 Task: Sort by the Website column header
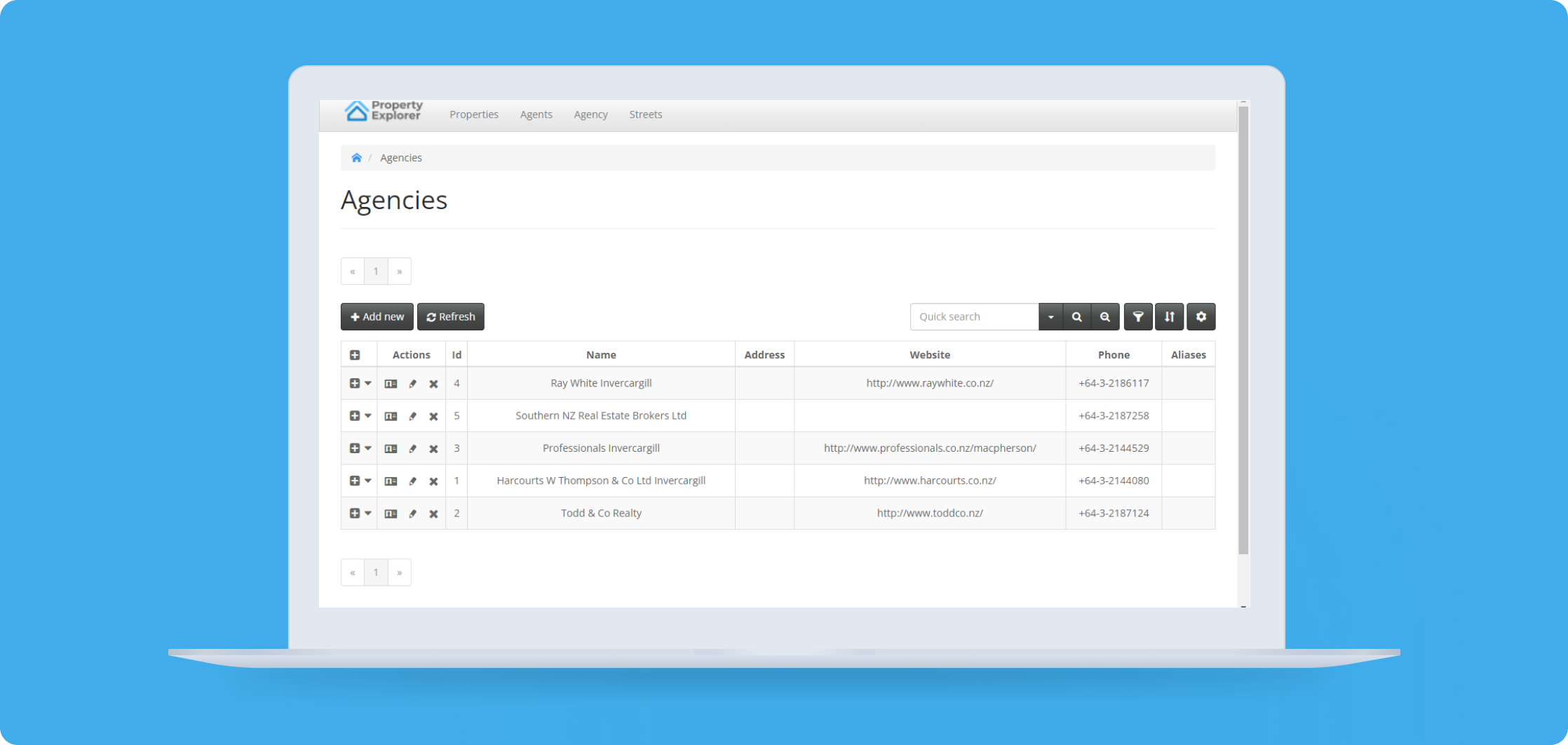tap(930, 355)
